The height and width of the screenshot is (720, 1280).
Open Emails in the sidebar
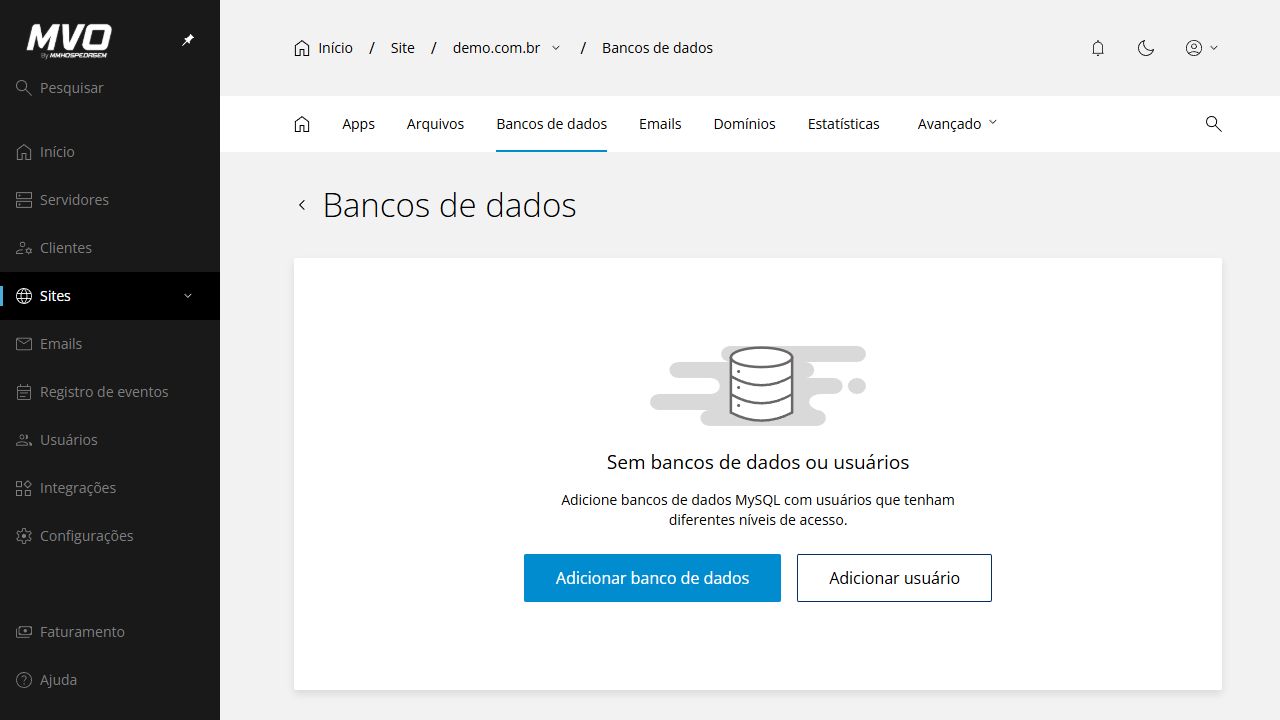pyautogui.click(x=110, y=344)
